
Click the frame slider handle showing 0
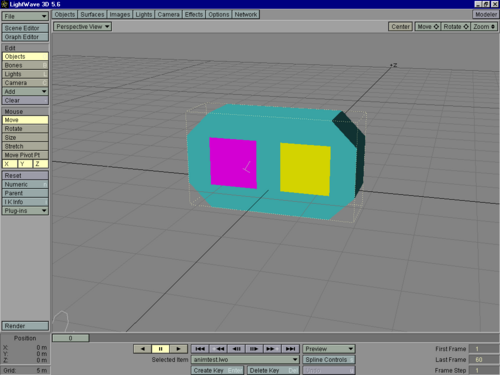click(71, 338)
